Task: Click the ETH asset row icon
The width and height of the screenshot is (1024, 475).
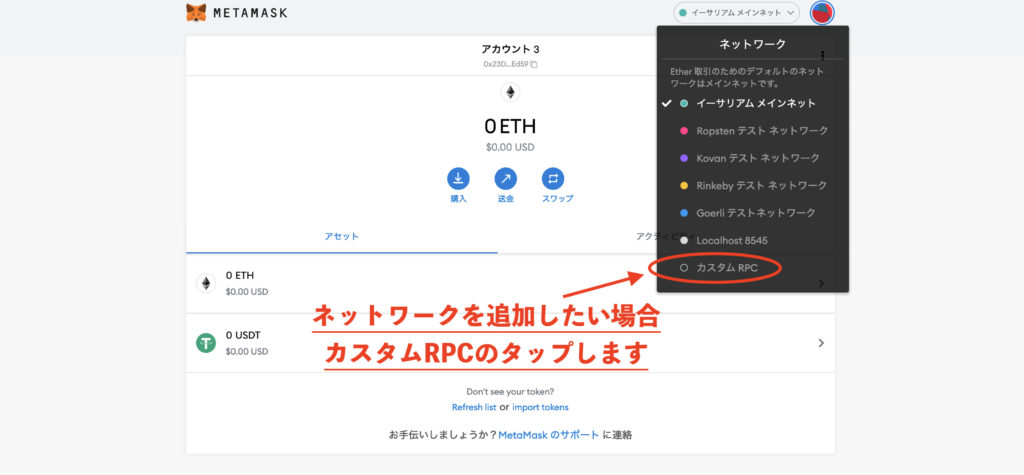Action: coord(206,283)
